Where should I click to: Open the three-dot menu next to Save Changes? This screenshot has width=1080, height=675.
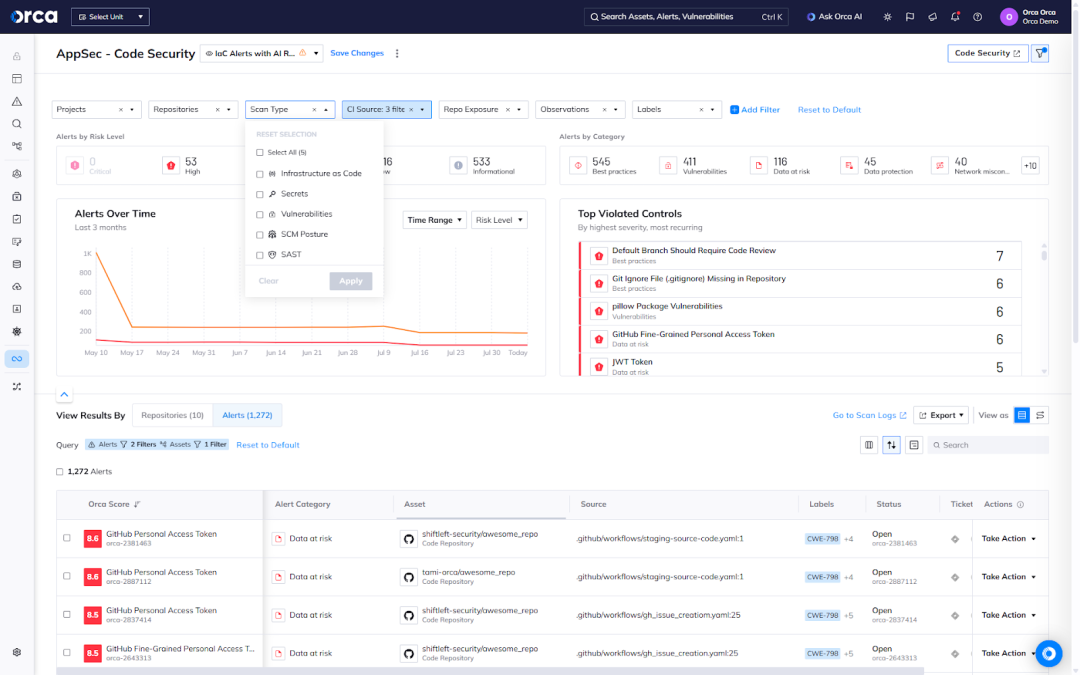point(397,53)
